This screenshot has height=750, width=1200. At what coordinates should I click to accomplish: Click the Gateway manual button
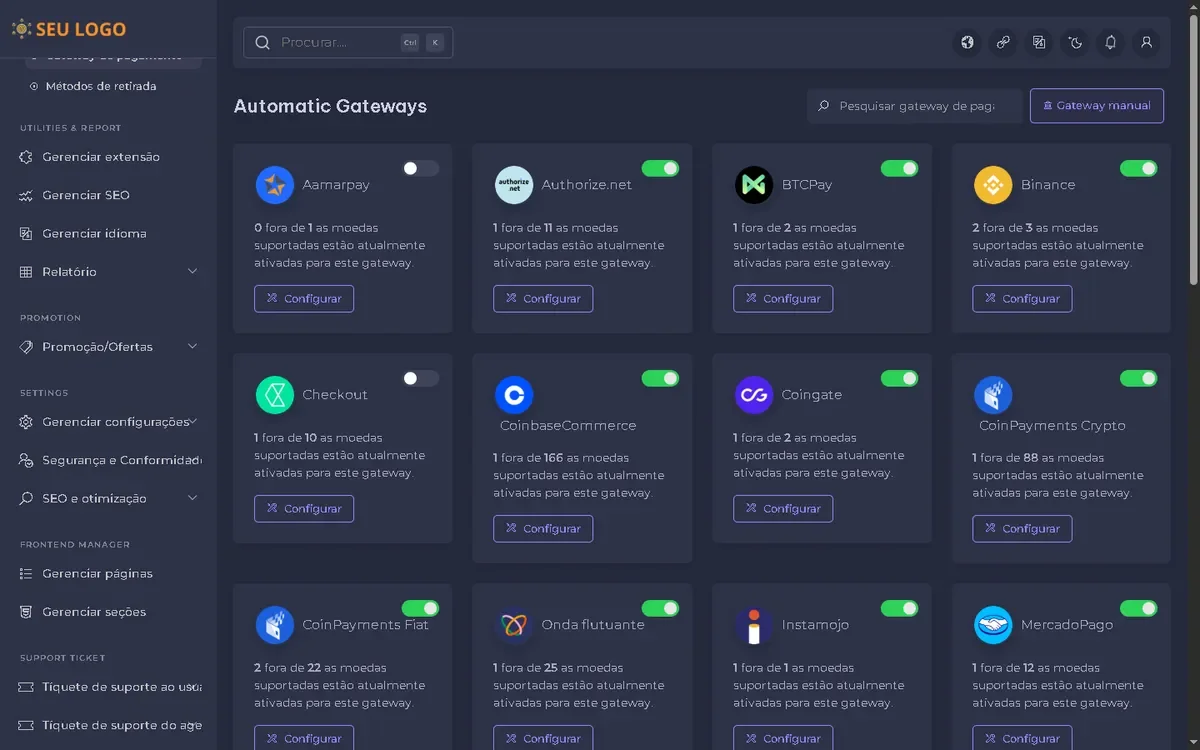(x=1096, y=106)
